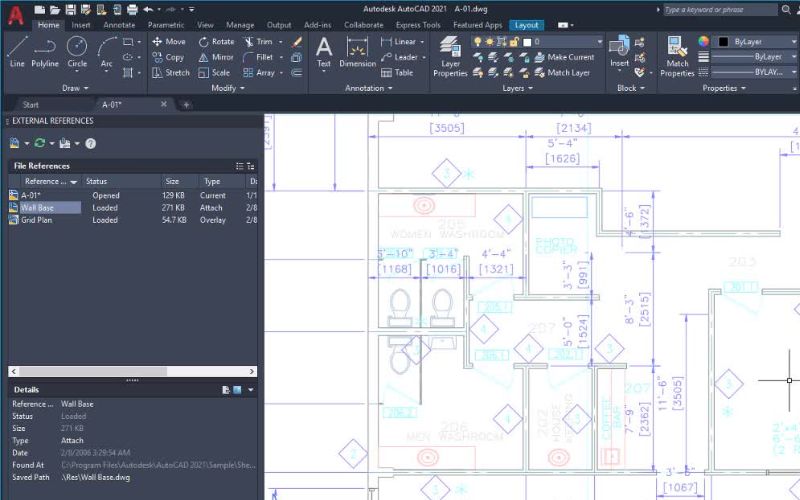The height and width of the screenshot is (500, 800).
Task: Toggle layer 0 on/off light bulb
Action: tap(478, 42)
